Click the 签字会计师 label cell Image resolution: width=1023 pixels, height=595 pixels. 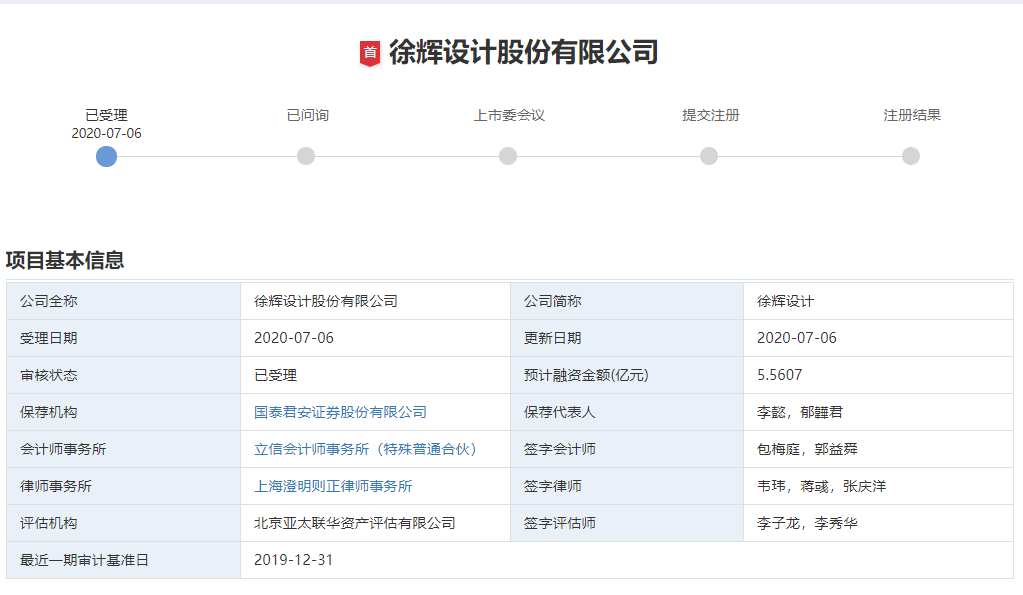627,450
